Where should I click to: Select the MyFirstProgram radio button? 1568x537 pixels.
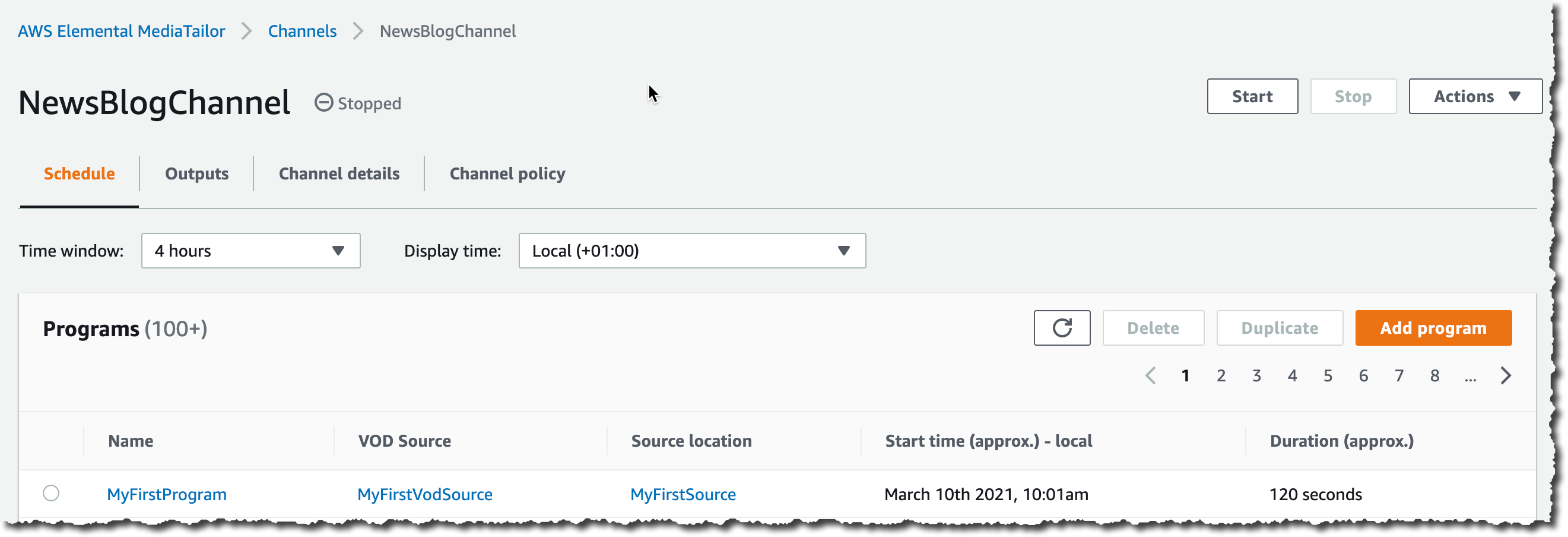(51, 493)
